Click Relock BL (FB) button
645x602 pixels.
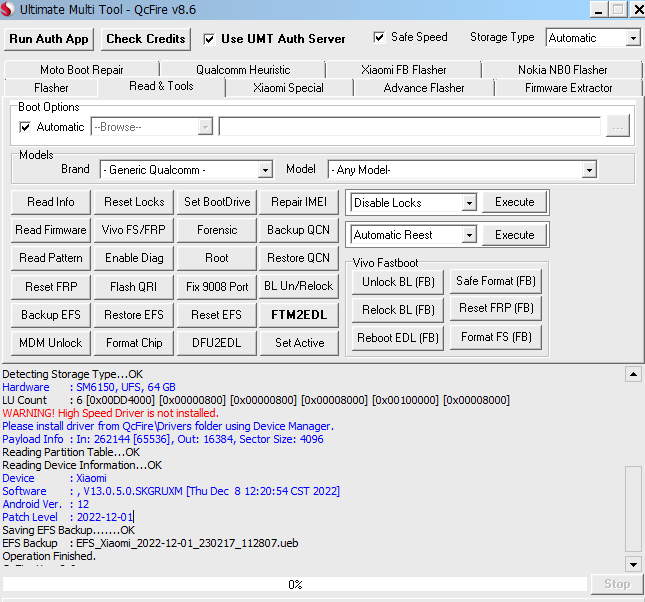pyautogui.click(x=398, y=309)
